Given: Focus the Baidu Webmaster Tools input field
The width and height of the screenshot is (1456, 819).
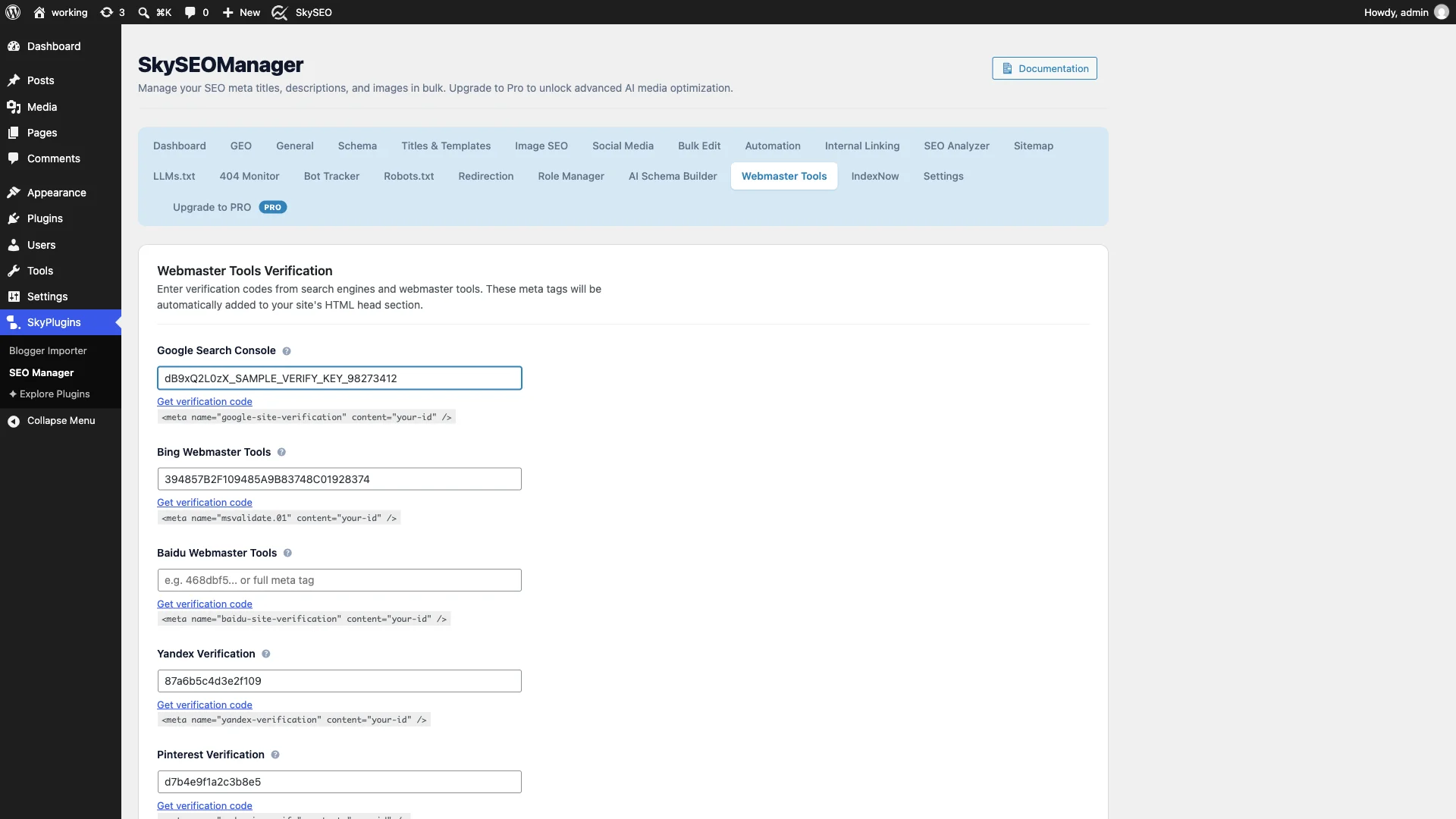Looking at the screenshot, I should (x=340, y=580).
